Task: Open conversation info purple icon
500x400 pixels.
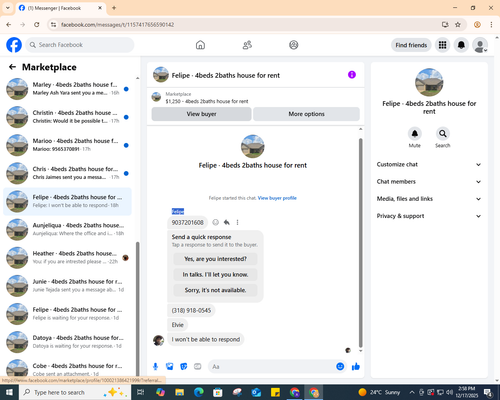Action: [352, 75]
